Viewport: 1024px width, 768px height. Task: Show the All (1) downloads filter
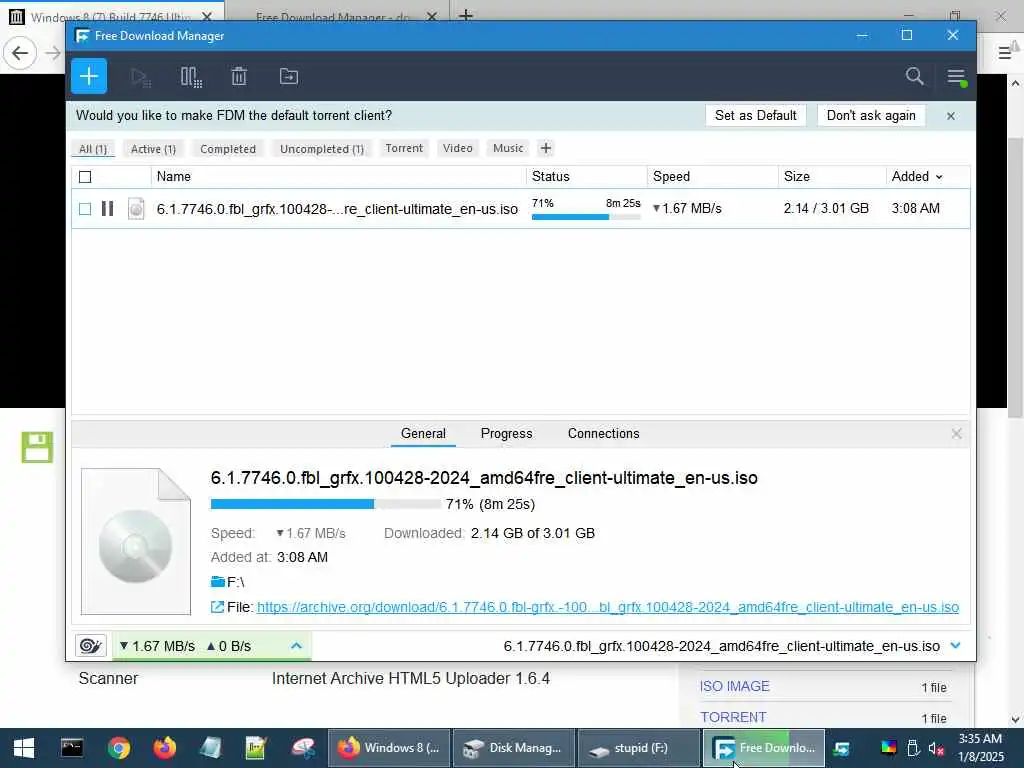pyautogui.click(x=93, y=149)
